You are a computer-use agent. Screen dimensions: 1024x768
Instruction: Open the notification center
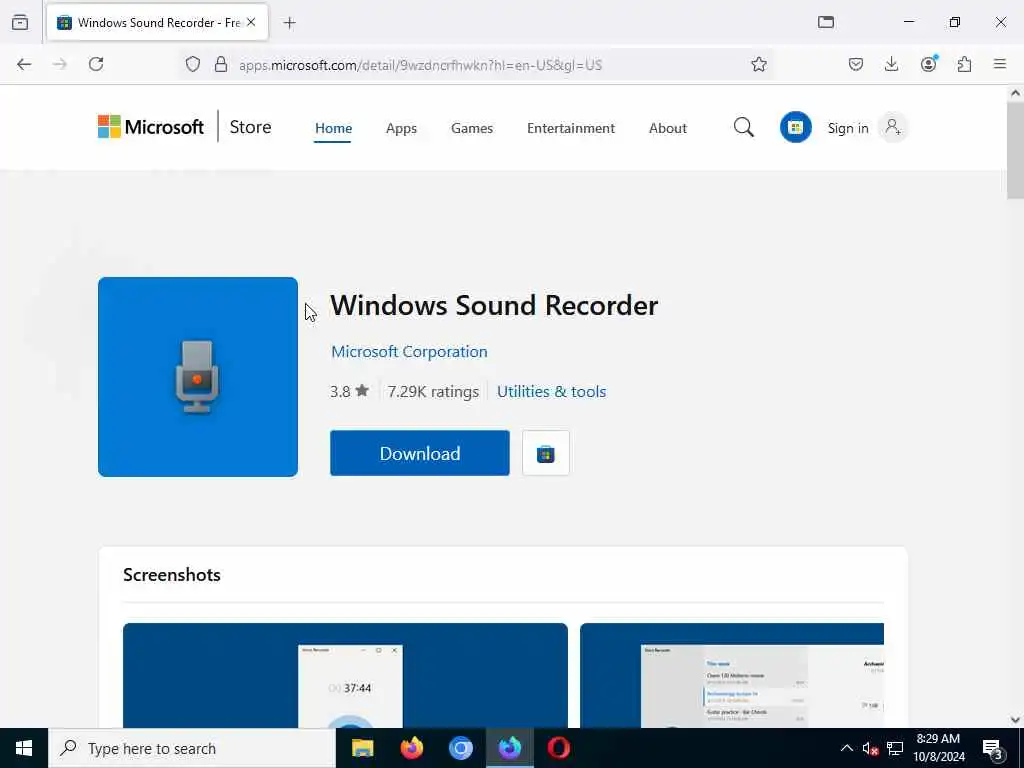(993, 748)
